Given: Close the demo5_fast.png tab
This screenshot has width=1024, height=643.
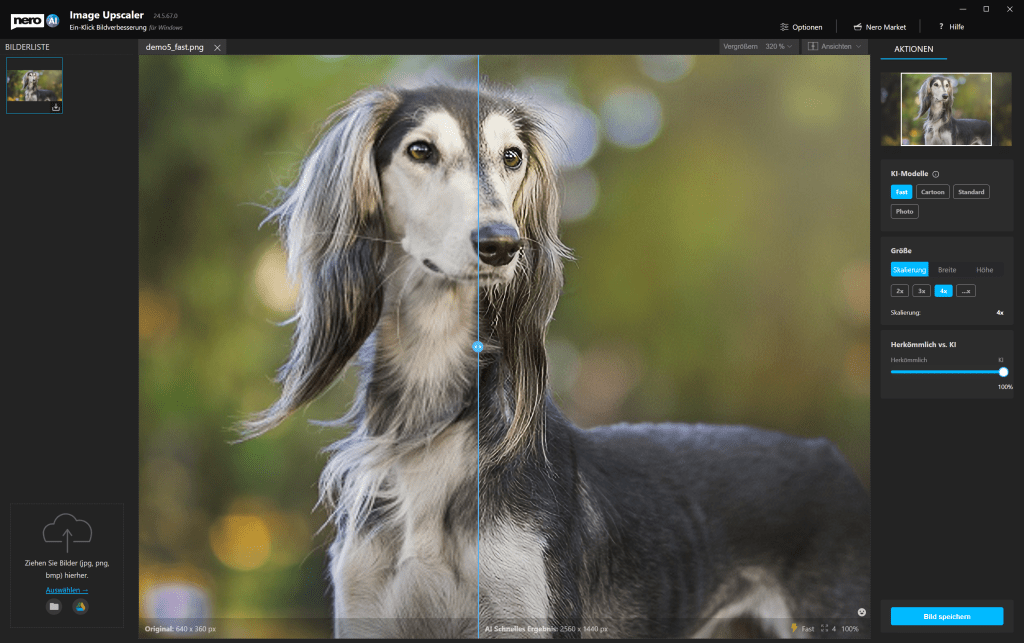Looking at the screenshot, I should (x=217, y=47).
